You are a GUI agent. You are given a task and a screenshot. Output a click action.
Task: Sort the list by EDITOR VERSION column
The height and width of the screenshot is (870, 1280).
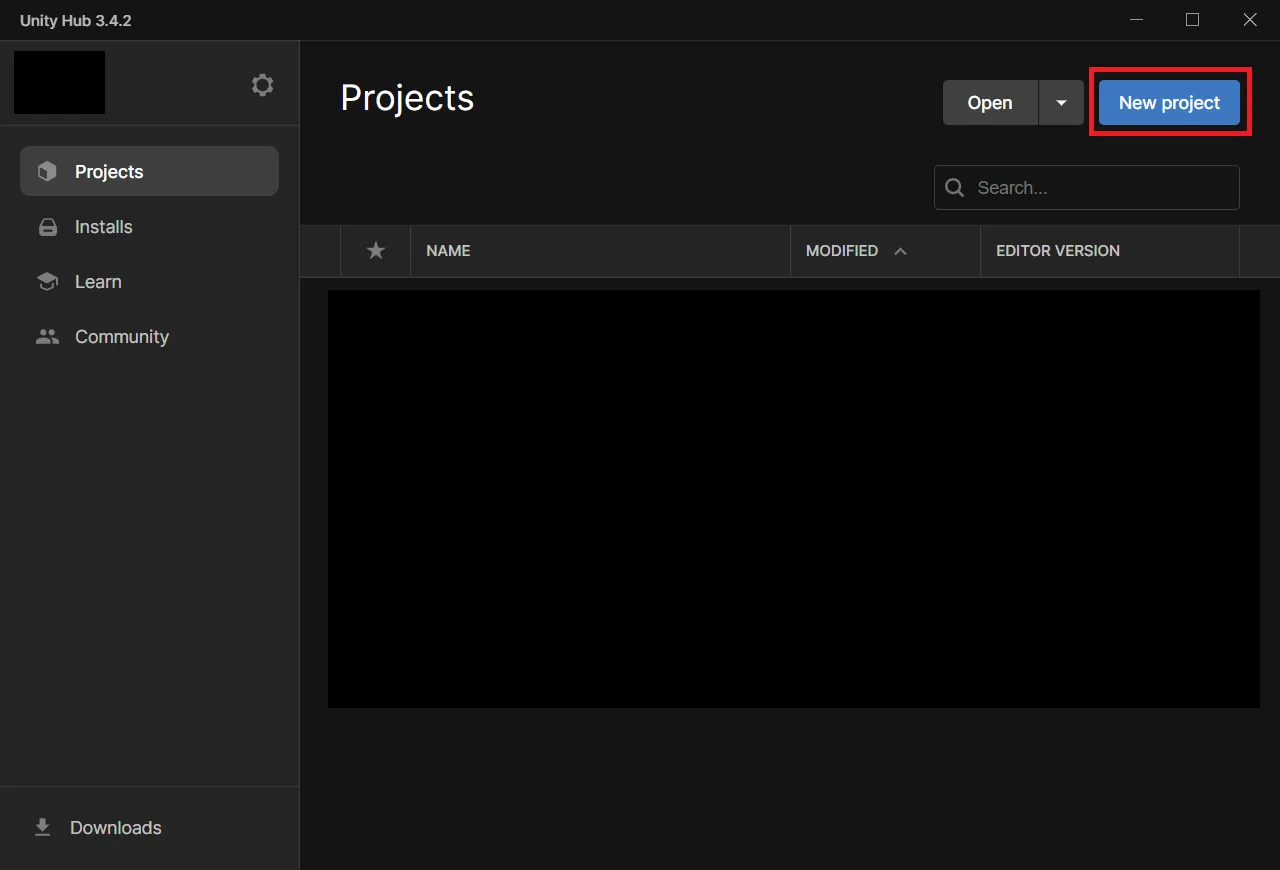[x=1057, y=251]
